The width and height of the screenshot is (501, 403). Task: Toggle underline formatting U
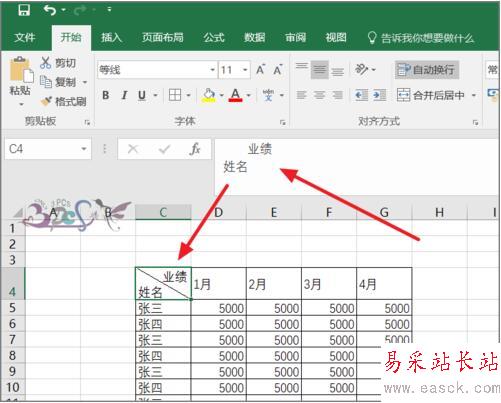pos(142,95)
